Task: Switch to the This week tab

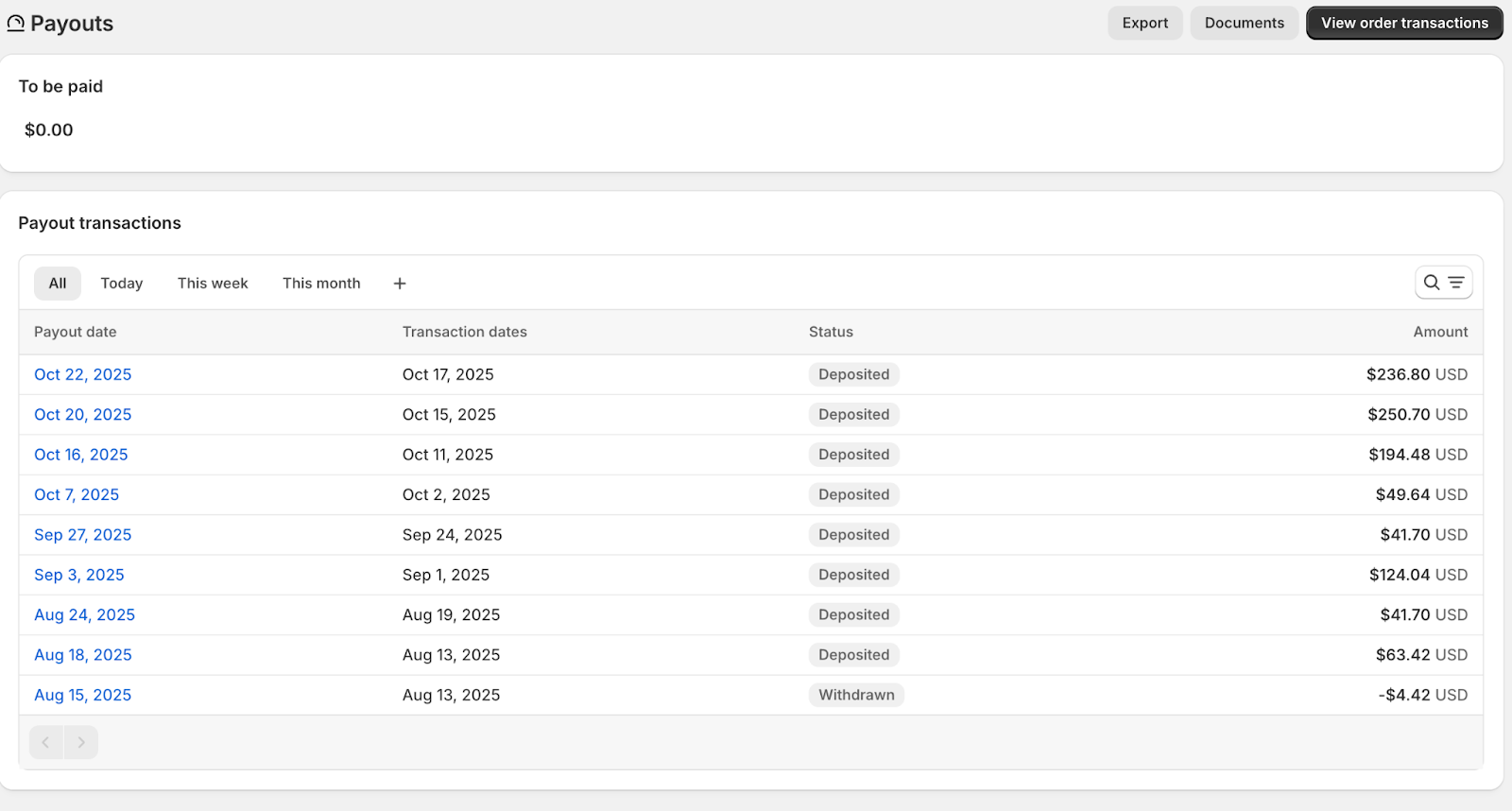Action: point(213,284)
